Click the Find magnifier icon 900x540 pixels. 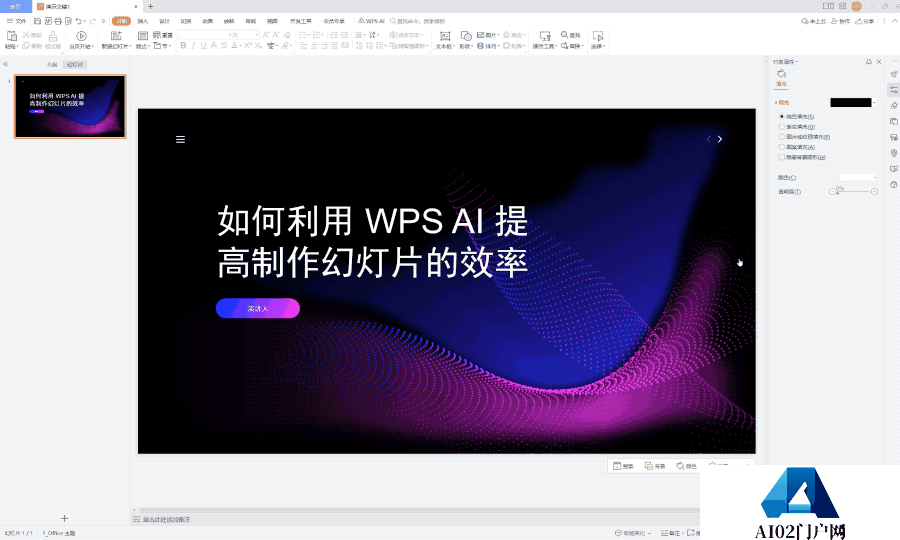(564, 35)
